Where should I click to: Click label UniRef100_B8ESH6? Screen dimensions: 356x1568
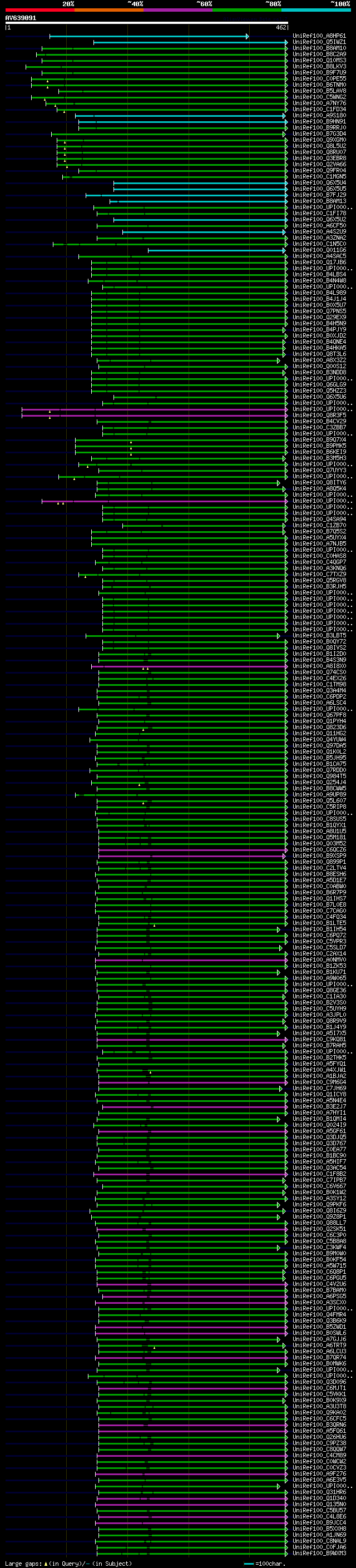[x=319, y=875]
